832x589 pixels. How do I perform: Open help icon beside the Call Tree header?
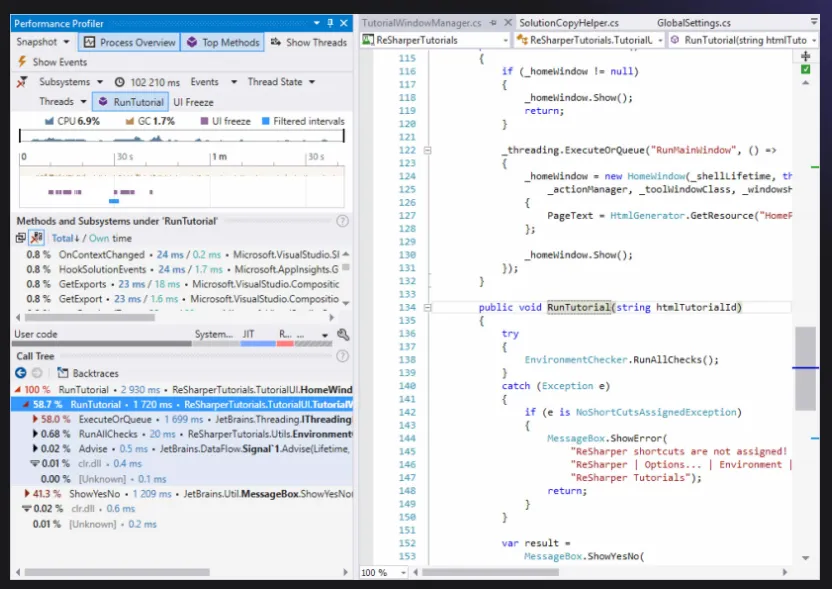point(343,356)
